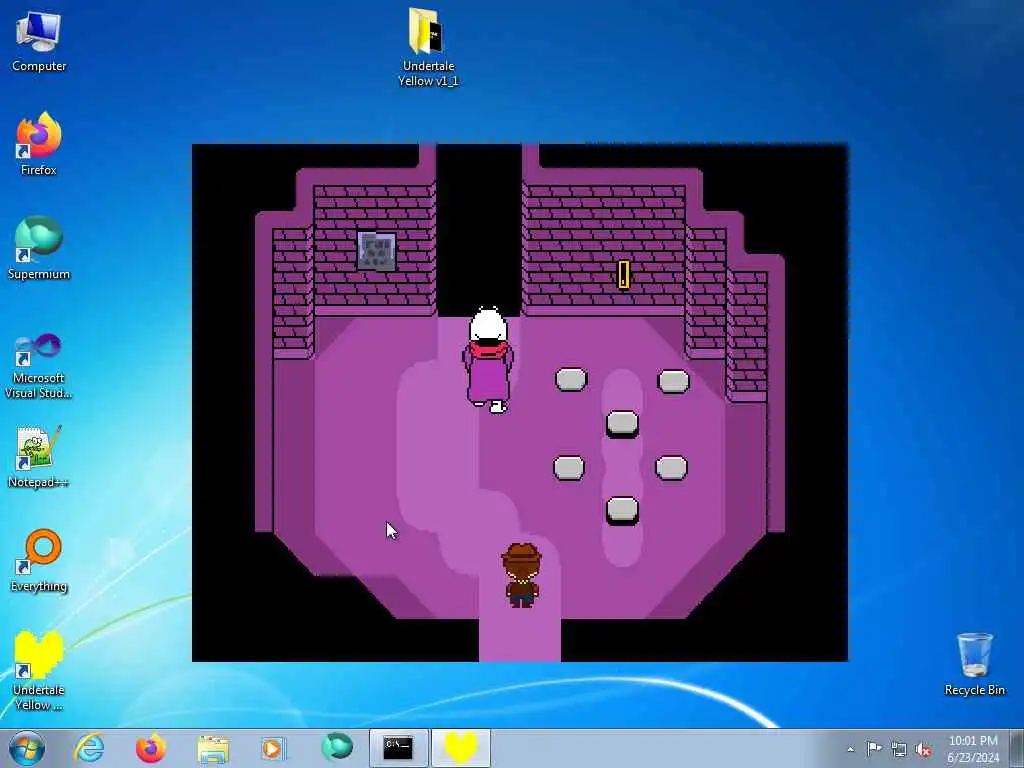This screenshot has height=768, width=1024.
Task: Click the yellow wall switch in game
Action: click(624, 274)
